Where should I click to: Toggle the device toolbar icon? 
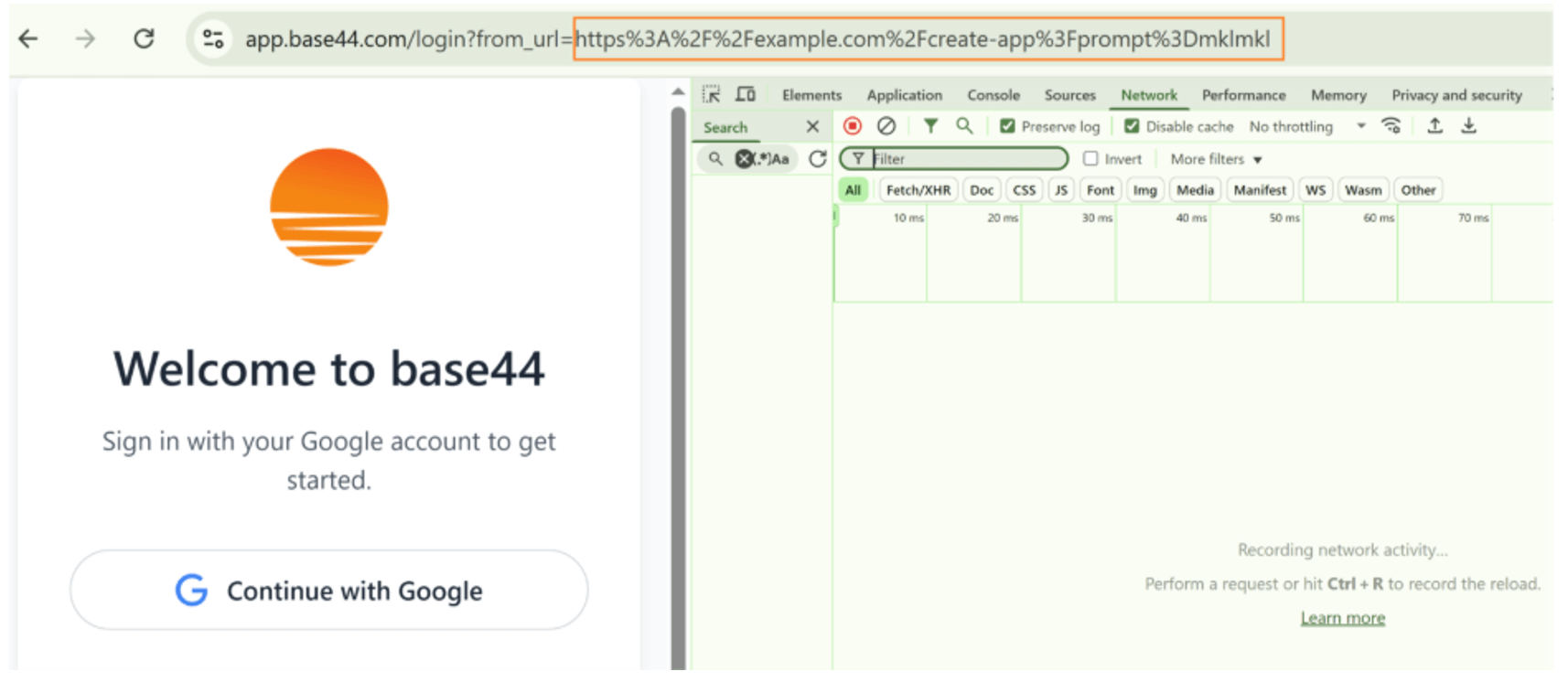click(x=746, y=94)
